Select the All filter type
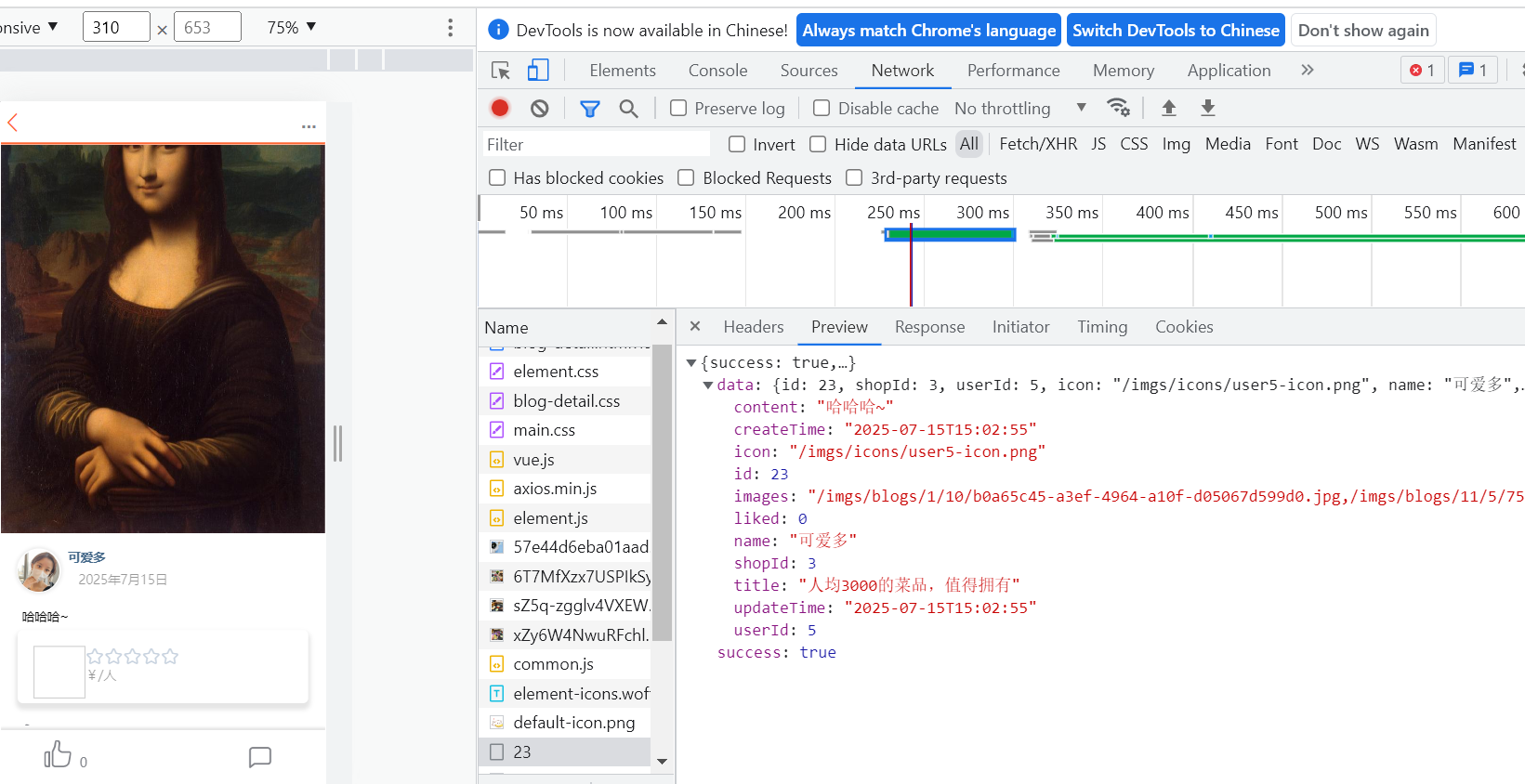 click(969, 144)
